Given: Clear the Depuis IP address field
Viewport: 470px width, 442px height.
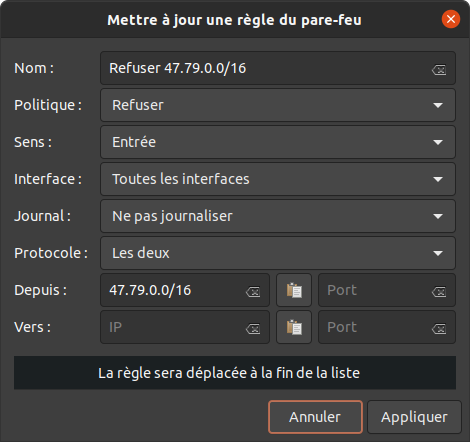Looking at the screenshot, I should tap(253, 292).
